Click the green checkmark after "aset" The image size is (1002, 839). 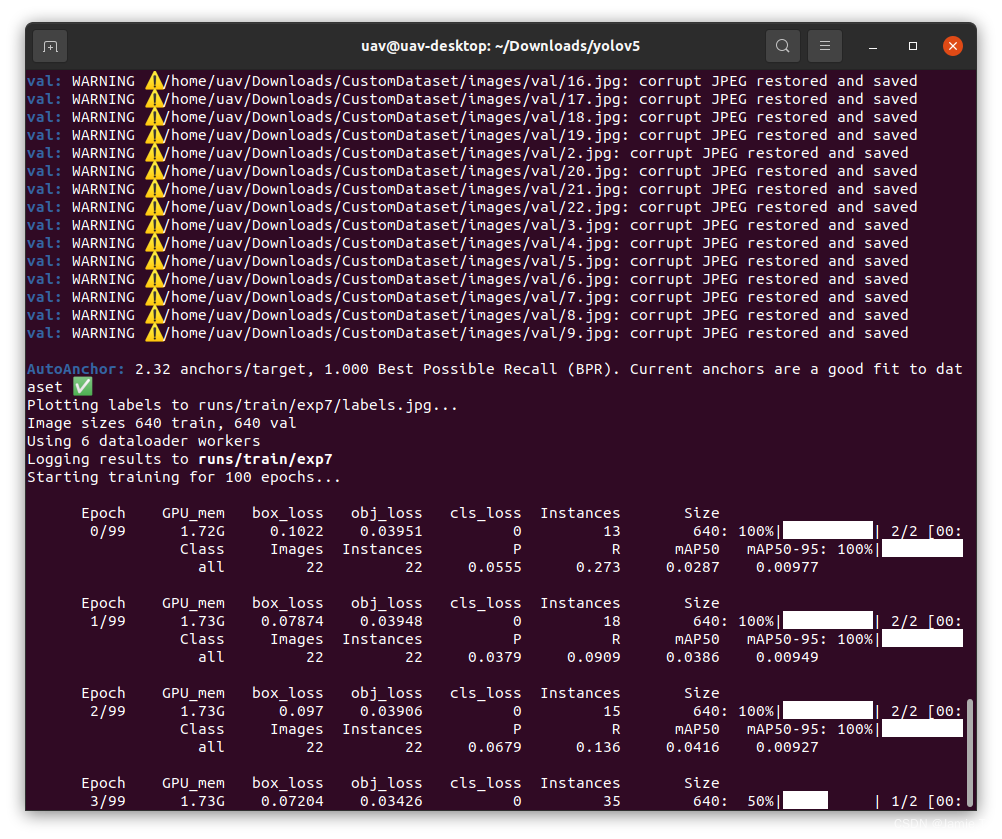click(82, 386)
